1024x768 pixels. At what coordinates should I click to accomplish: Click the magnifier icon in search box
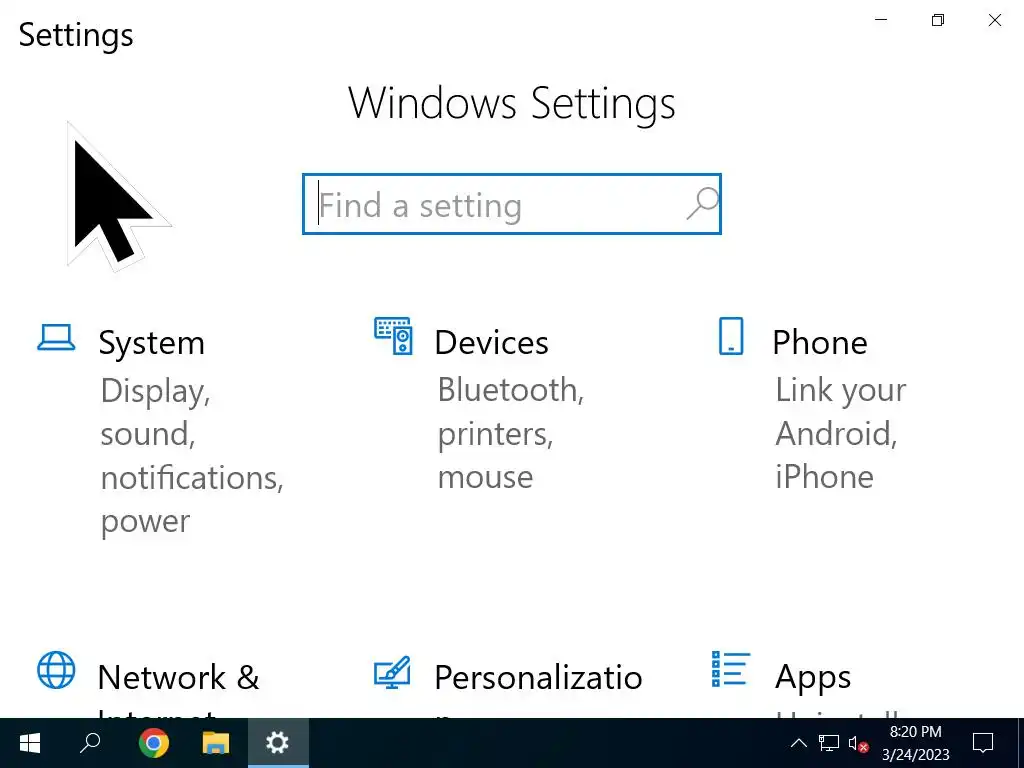(x=703, y=204)
